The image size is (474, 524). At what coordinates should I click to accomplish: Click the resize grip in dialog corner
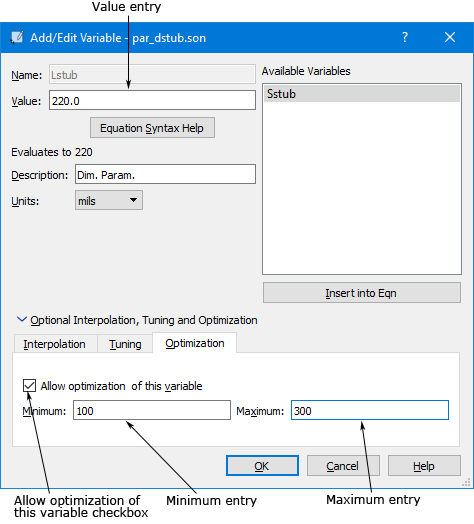466,482
